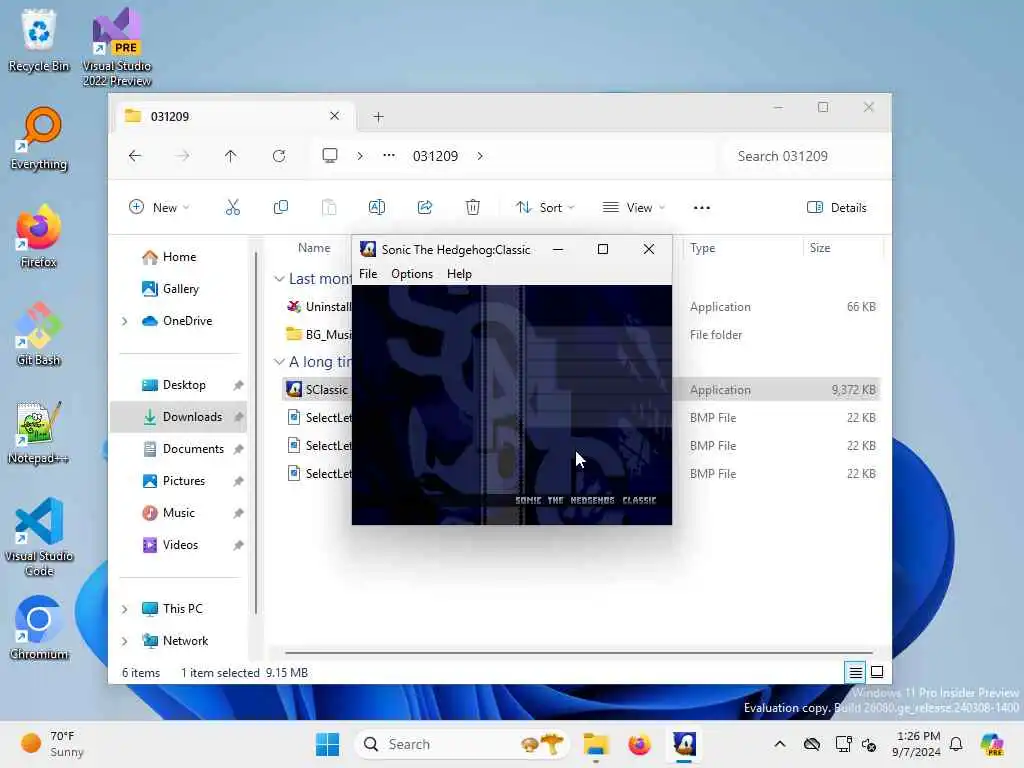
Task: Open the View dropdown menu
Action: (633, 207)
